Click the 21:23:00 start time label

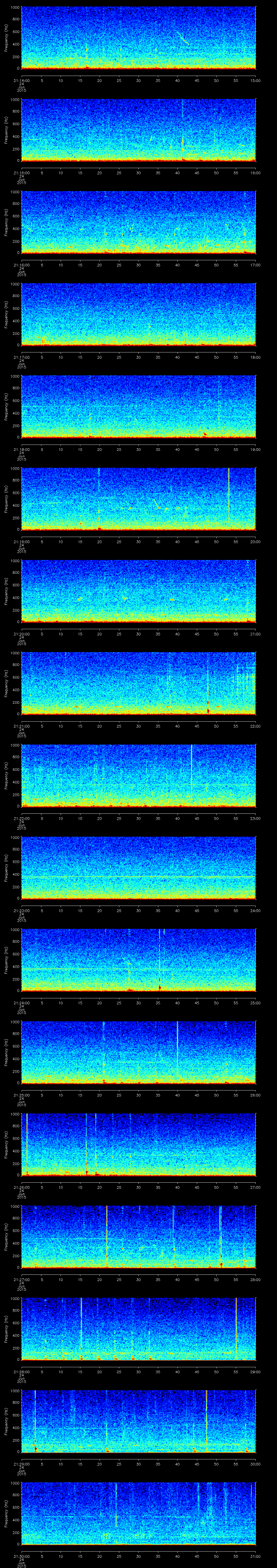click(21, 910)
